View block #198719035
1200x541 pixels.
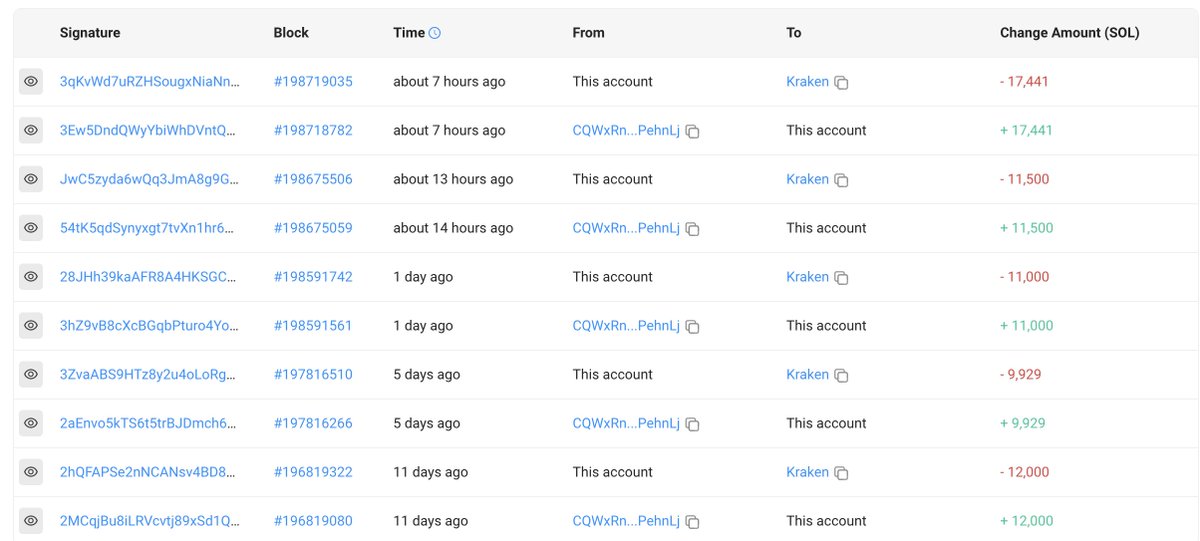(x=313, y=82)
